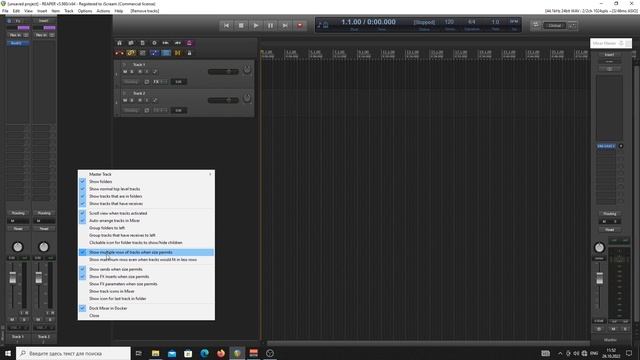Solo Track 1 in the track panel
This screenshot has width=640, height=360.
[x=132, y=72]
